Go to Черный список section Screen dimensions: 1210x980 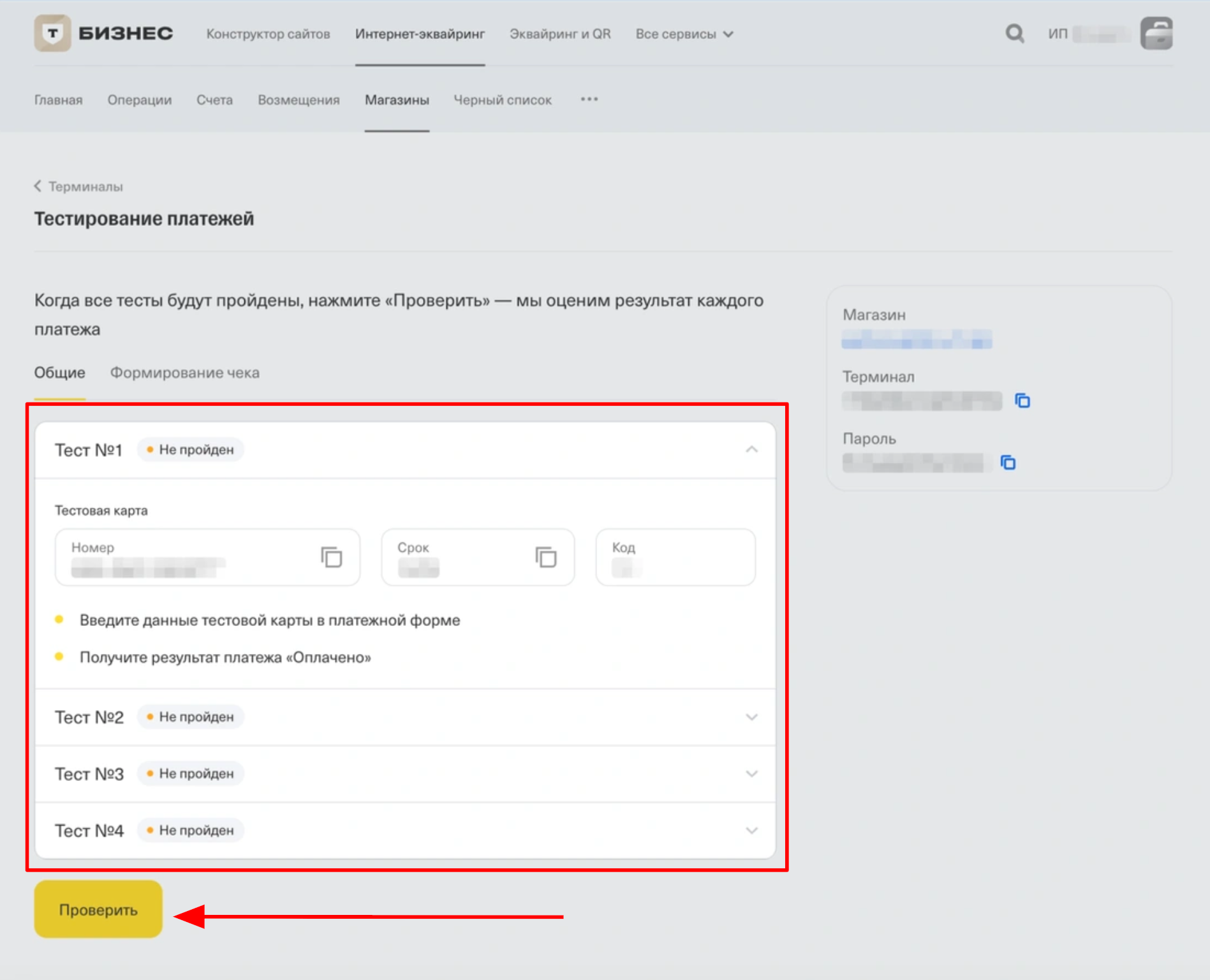pyautogui.click(x=502, y=100)
